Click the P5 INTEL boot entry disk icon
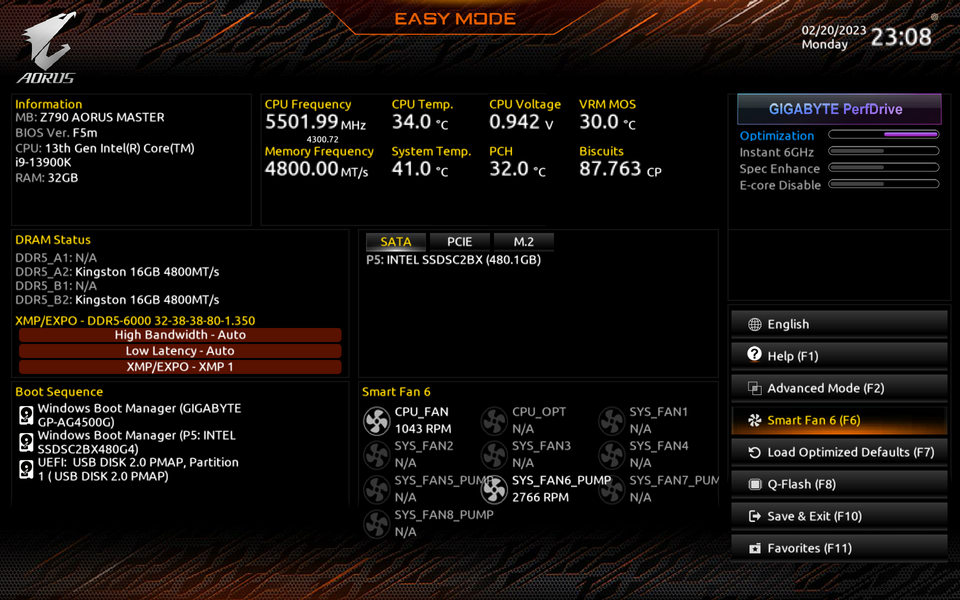960x600 pixels. 26,442
